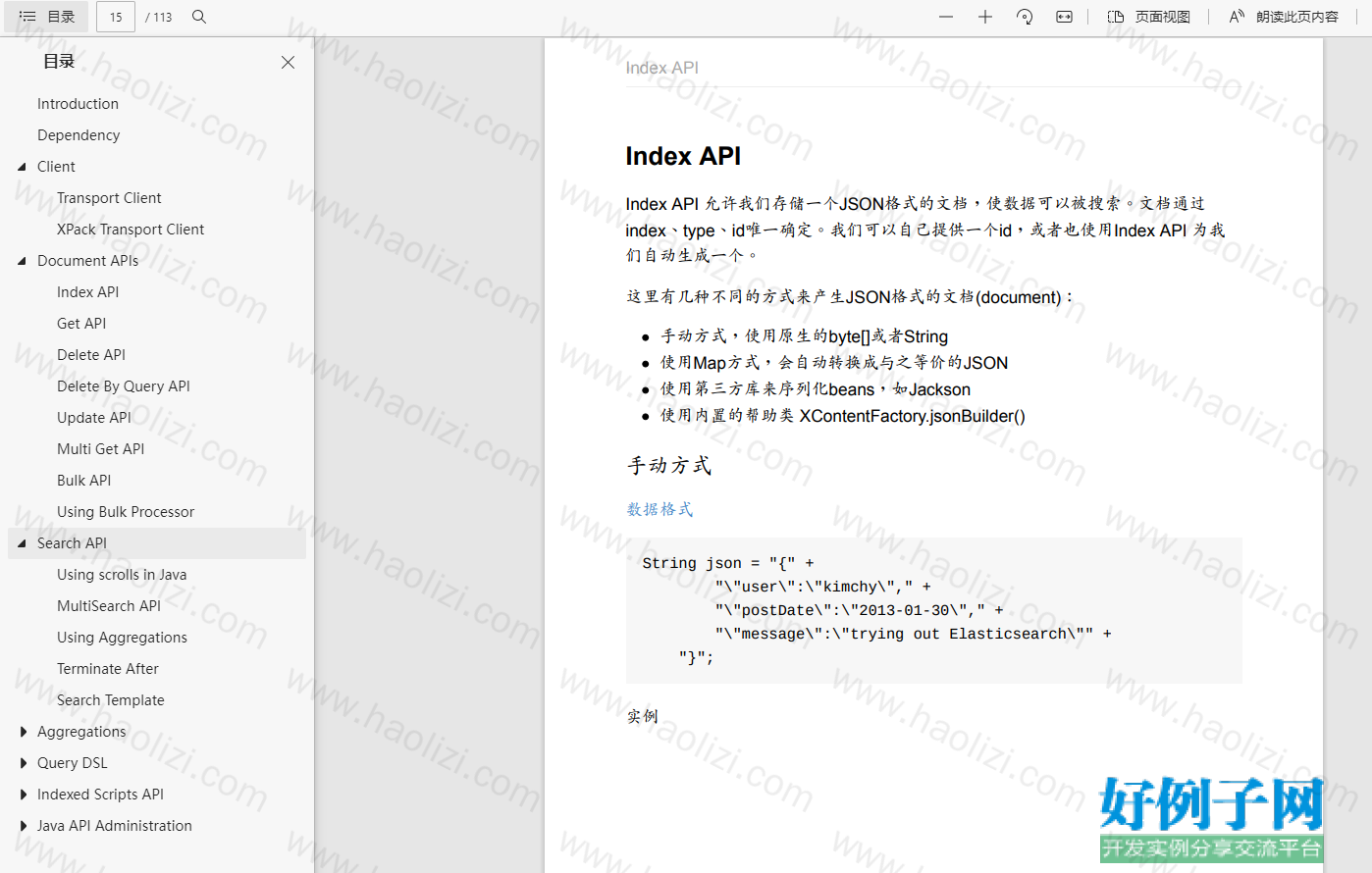The width and height of the screenshot is (1372, 873).
Task: Open the Dependency chapter
Action: 79,135
